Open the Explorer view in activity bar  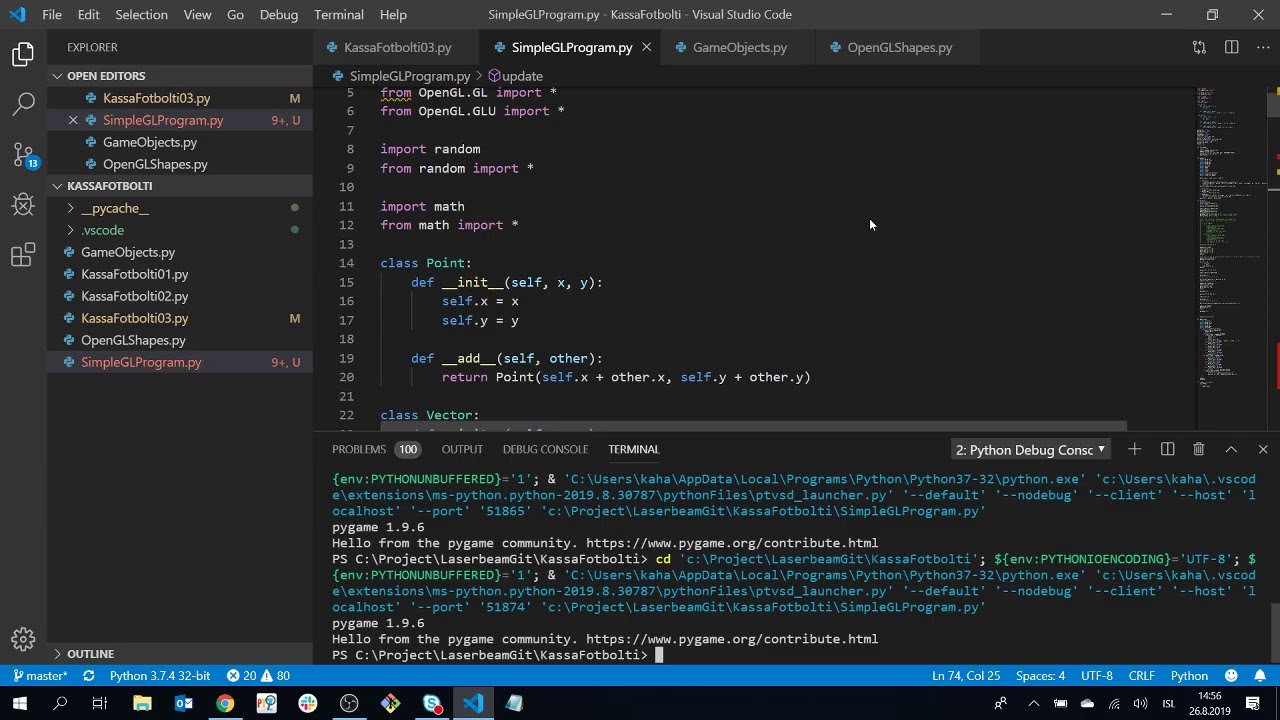click(x=23, y=55)
